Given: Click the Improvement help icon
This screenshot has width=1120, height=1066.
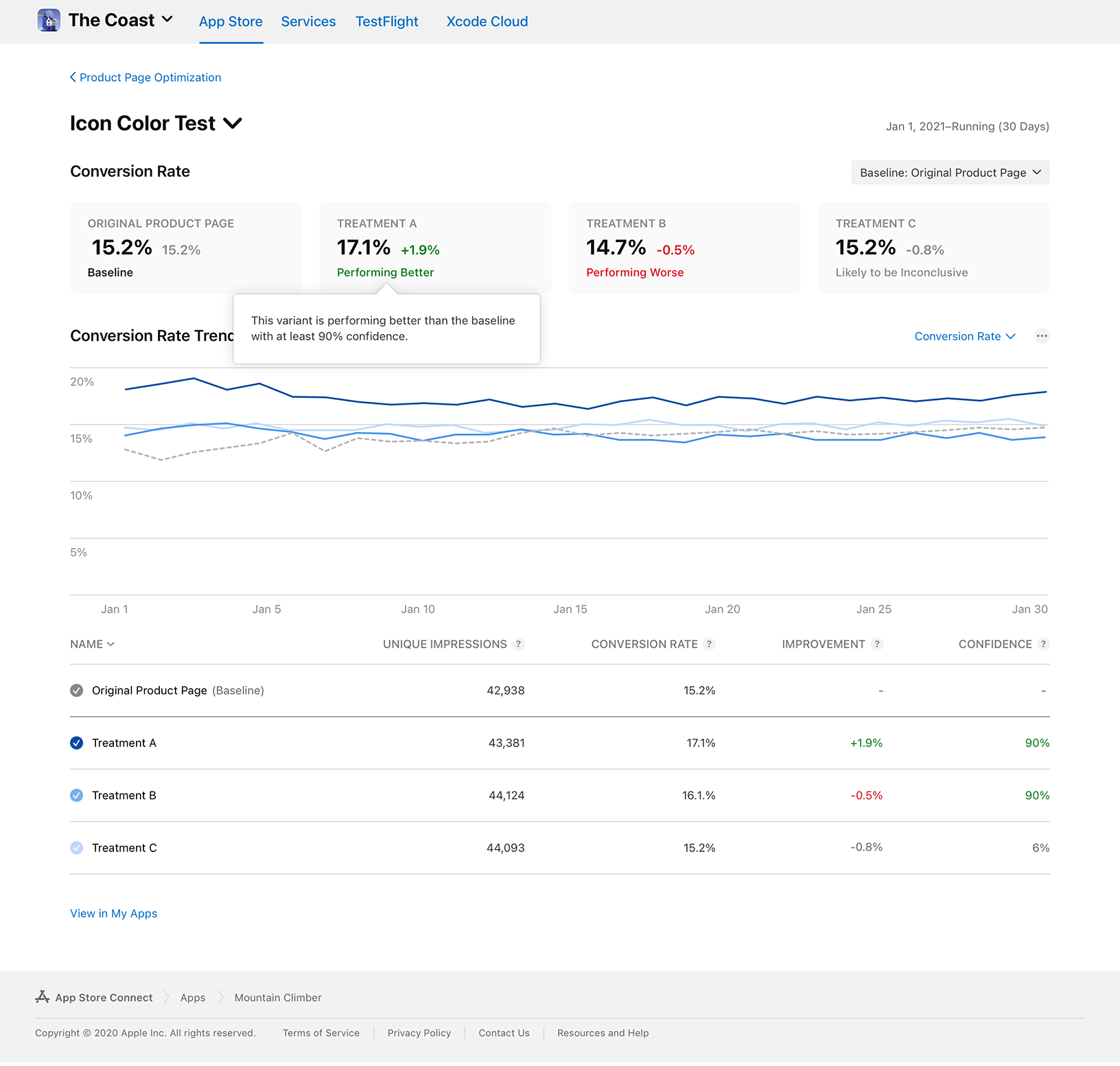Looking at the screenshot, I should coord(877,644).
